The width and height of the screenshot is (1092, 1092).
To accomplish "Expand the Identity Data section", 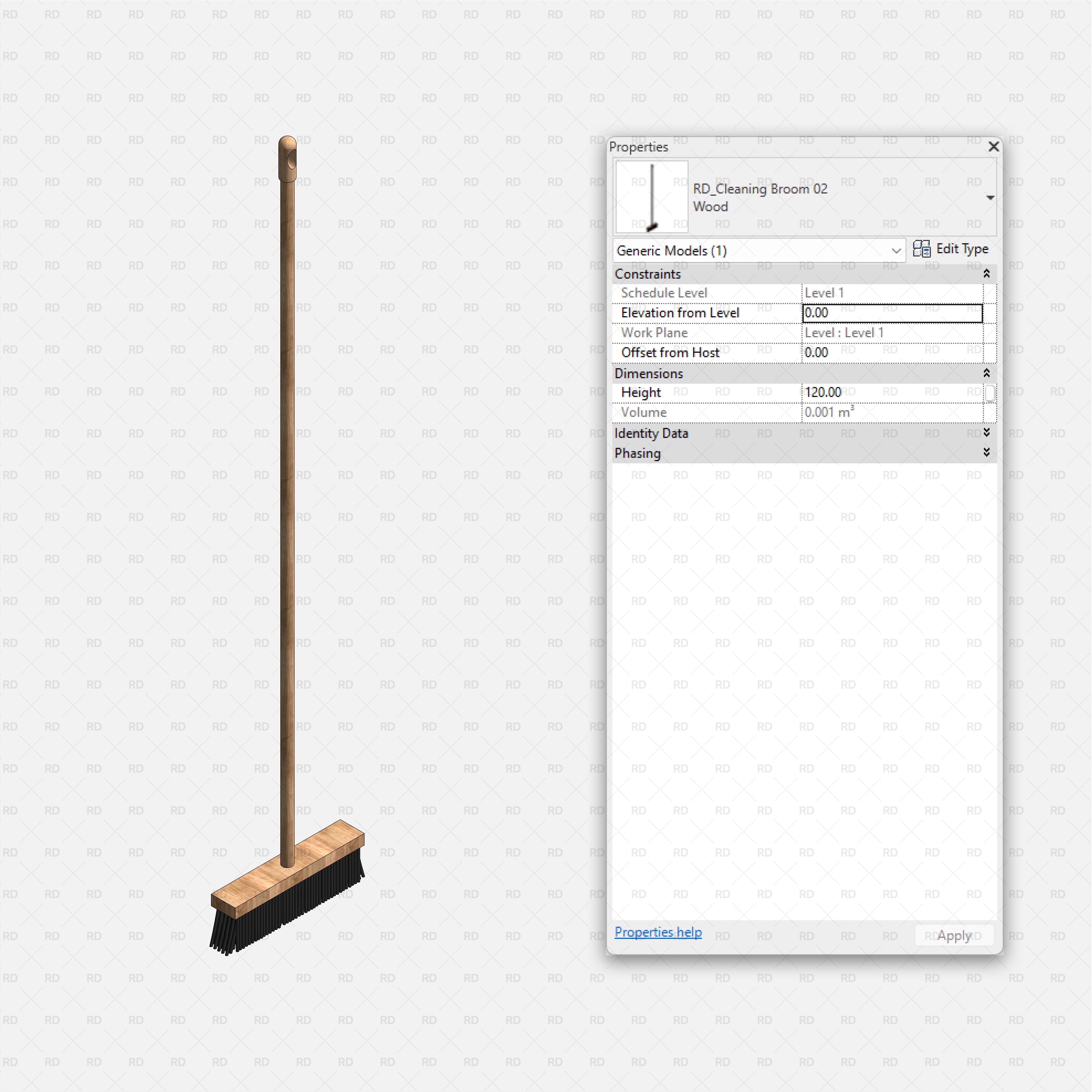I will click(x=986, y=433).
